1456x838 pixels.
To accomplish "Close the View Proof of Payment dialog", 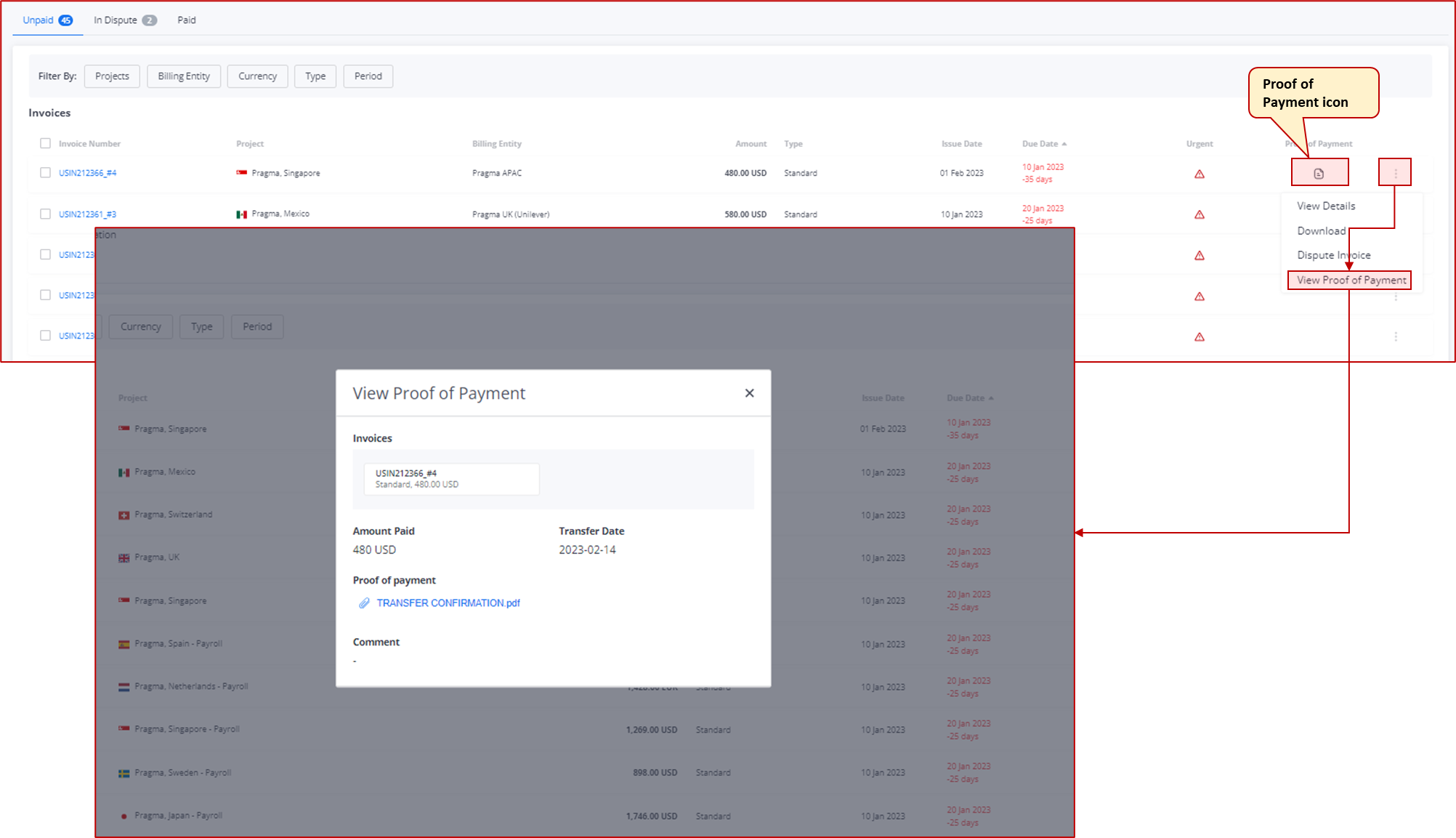I will point(749,392).
